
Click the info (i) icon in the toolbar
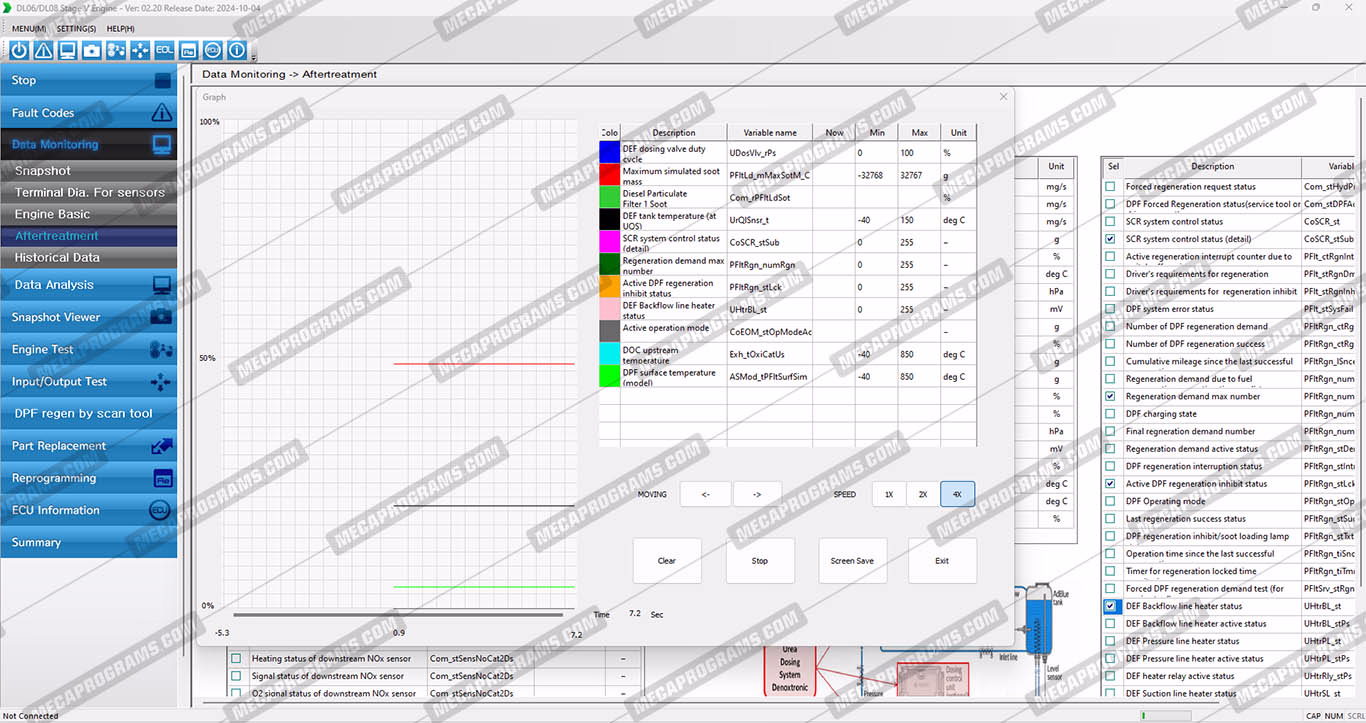click(x=237, y=50)
